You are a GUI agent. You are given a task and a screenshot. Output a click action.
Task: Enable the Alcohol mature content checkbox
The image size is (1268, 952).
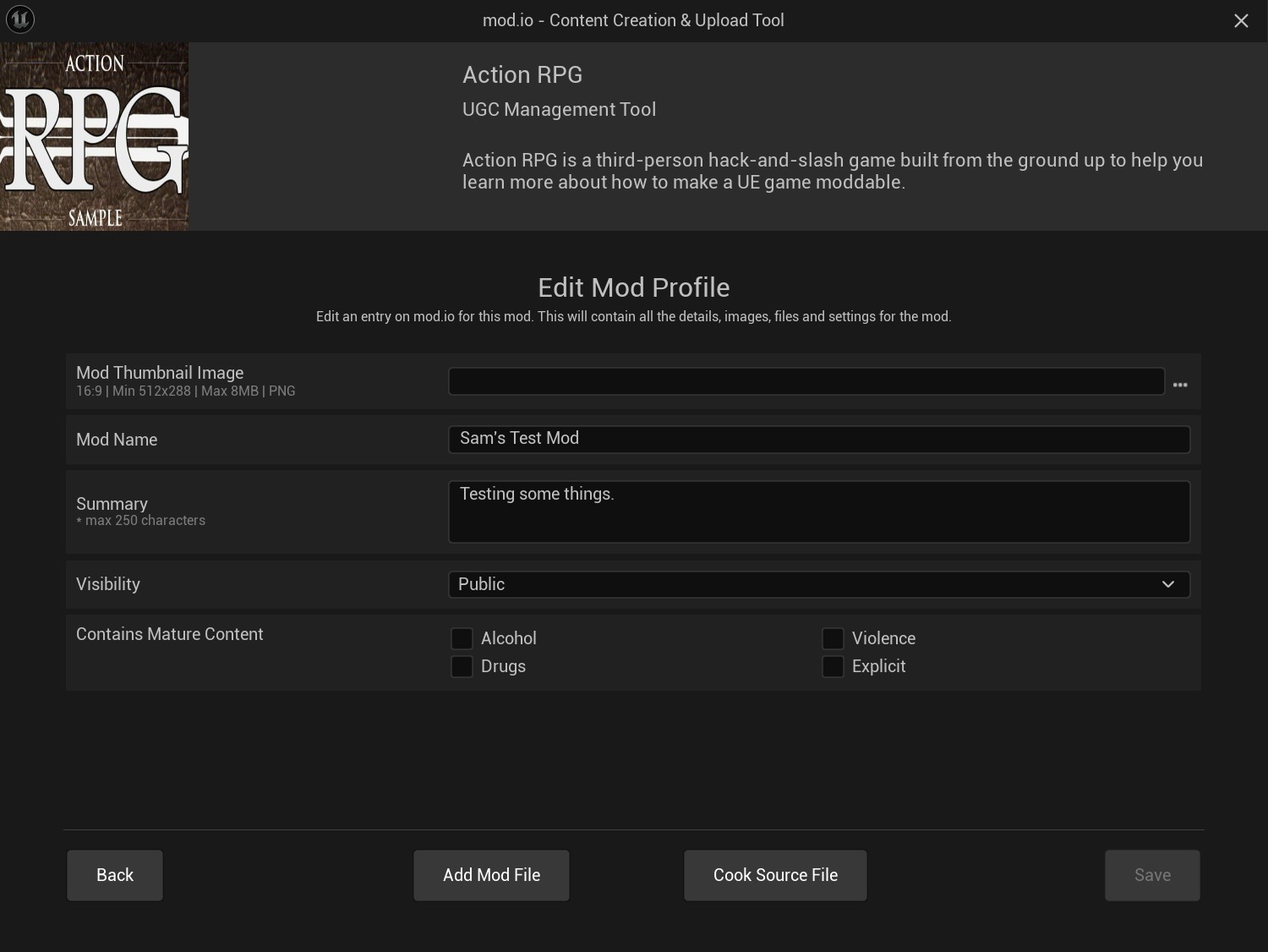(x=462, y=638)
